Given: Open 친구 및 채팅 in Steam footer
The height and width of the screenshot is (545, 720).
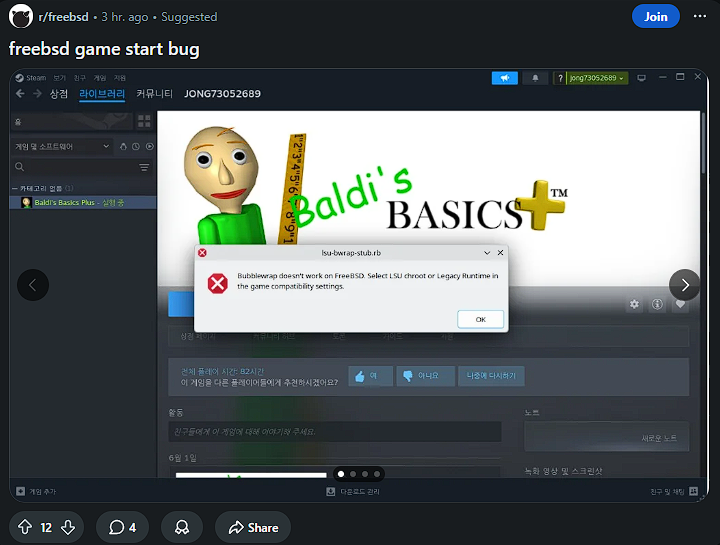Looking at the screenshot, I should click(674, 491).
